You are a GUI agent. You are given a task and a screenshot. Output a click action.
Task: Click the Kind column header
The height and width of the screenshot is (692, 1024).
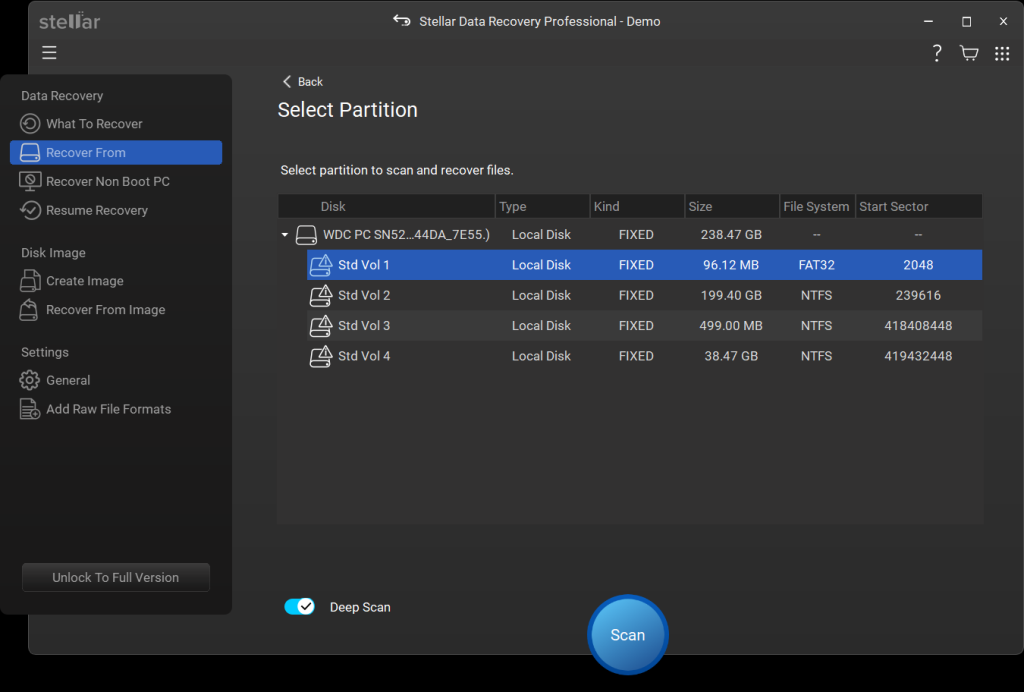pos(637,206)
